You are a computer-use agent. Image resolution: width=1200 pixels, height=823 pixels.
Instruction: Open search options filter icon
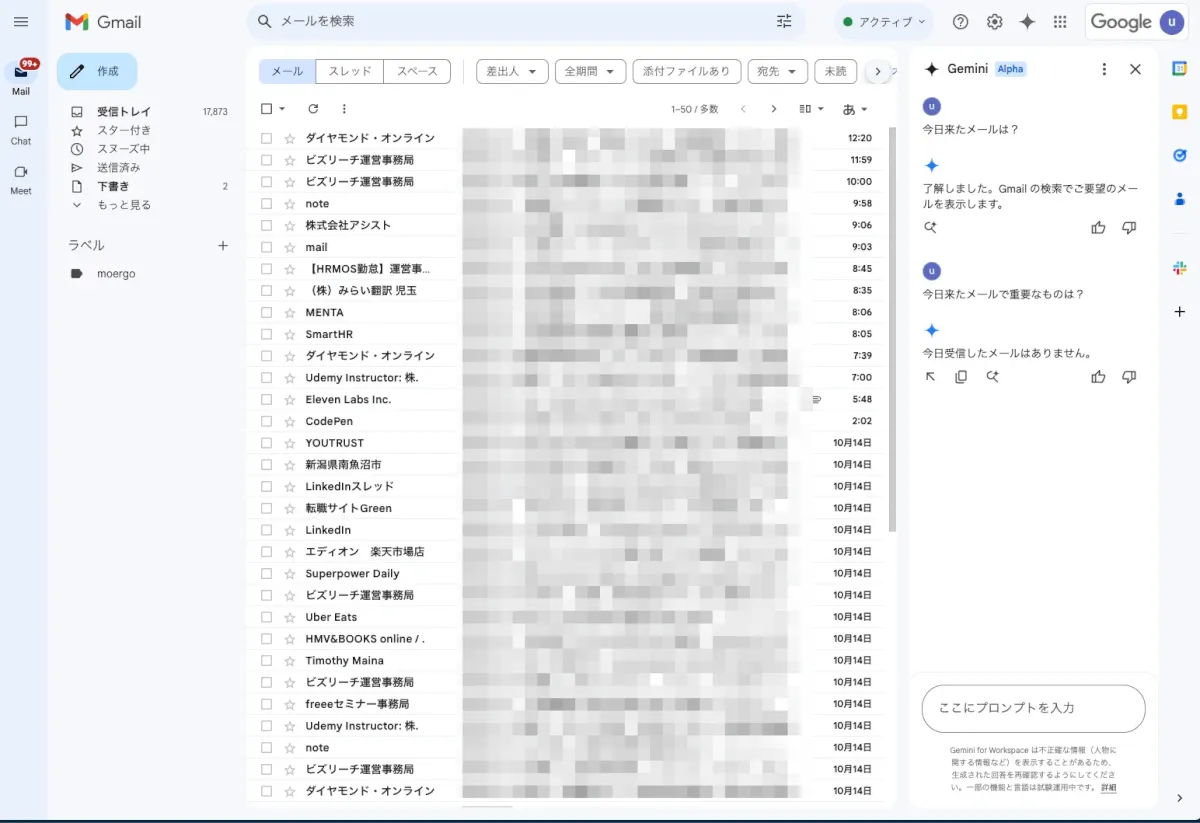coord(784,21)
